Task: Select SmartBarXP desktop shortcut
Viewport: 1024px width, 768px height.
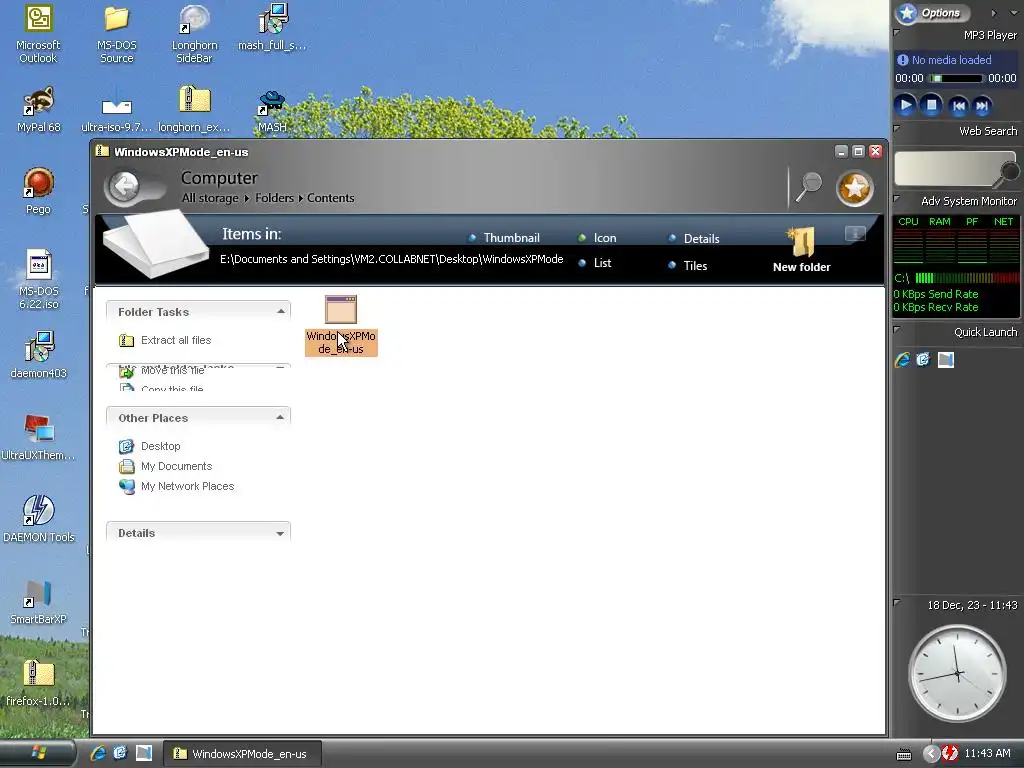Action: (x=39, y=601)
